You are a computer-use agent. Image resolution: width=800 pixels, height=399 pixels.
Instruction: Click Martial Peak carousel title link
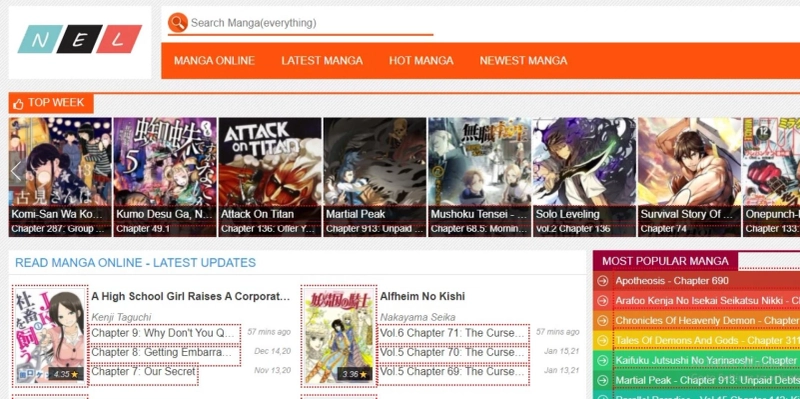(356, 214)
